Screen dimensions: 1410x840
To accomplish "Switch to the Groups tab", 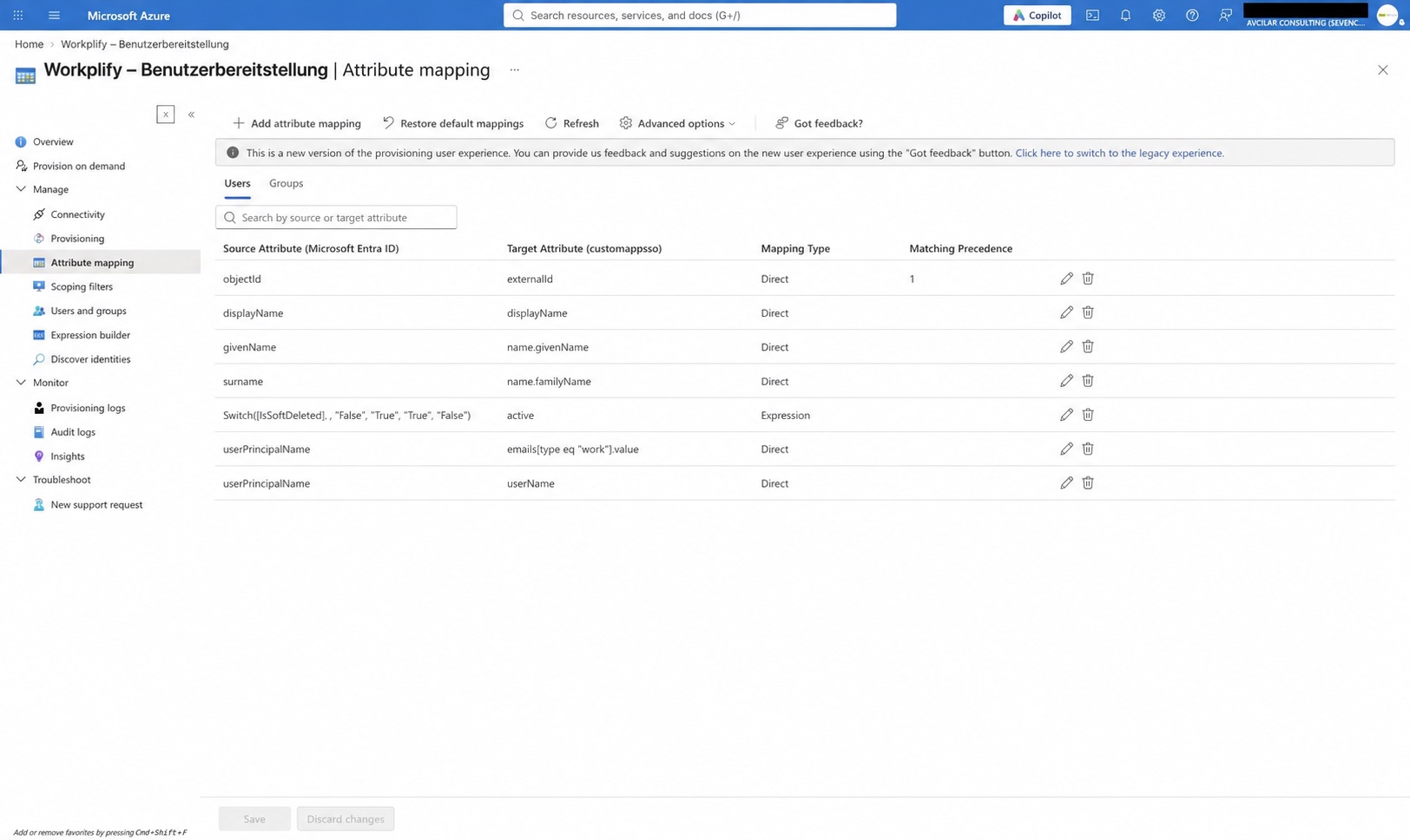I will click(286, 183).
